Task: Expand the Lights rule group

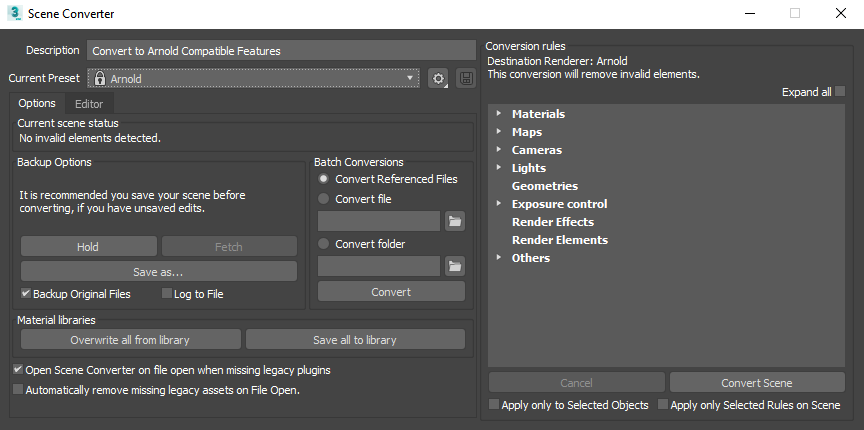Action: [498, 168]
